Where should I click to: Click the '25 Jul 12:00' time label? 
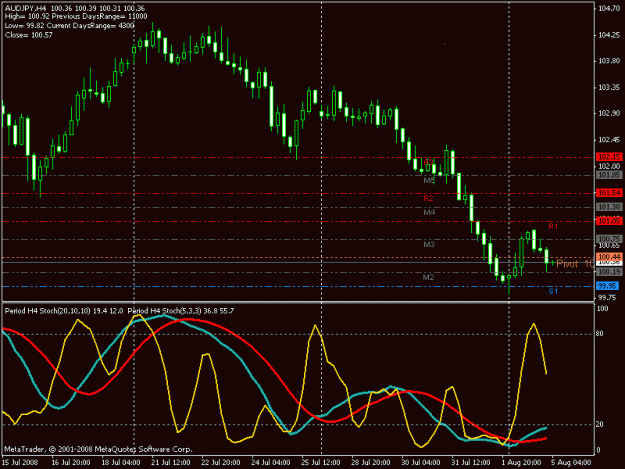tap(321, 462)
